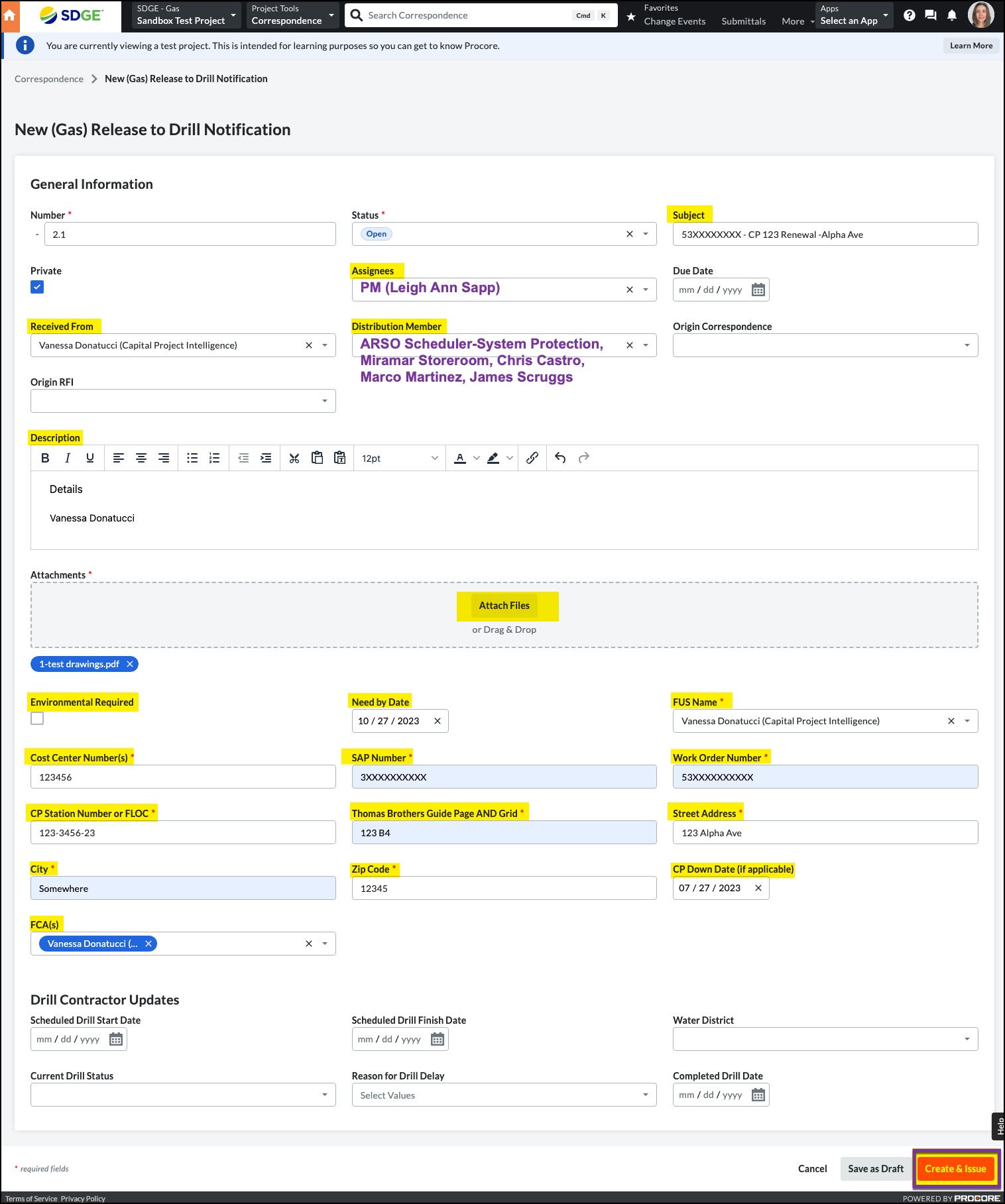Insert a link using the link icon
This screenshot has height=1204, width=1005.
pyautogui.click(x=532, y=458)
